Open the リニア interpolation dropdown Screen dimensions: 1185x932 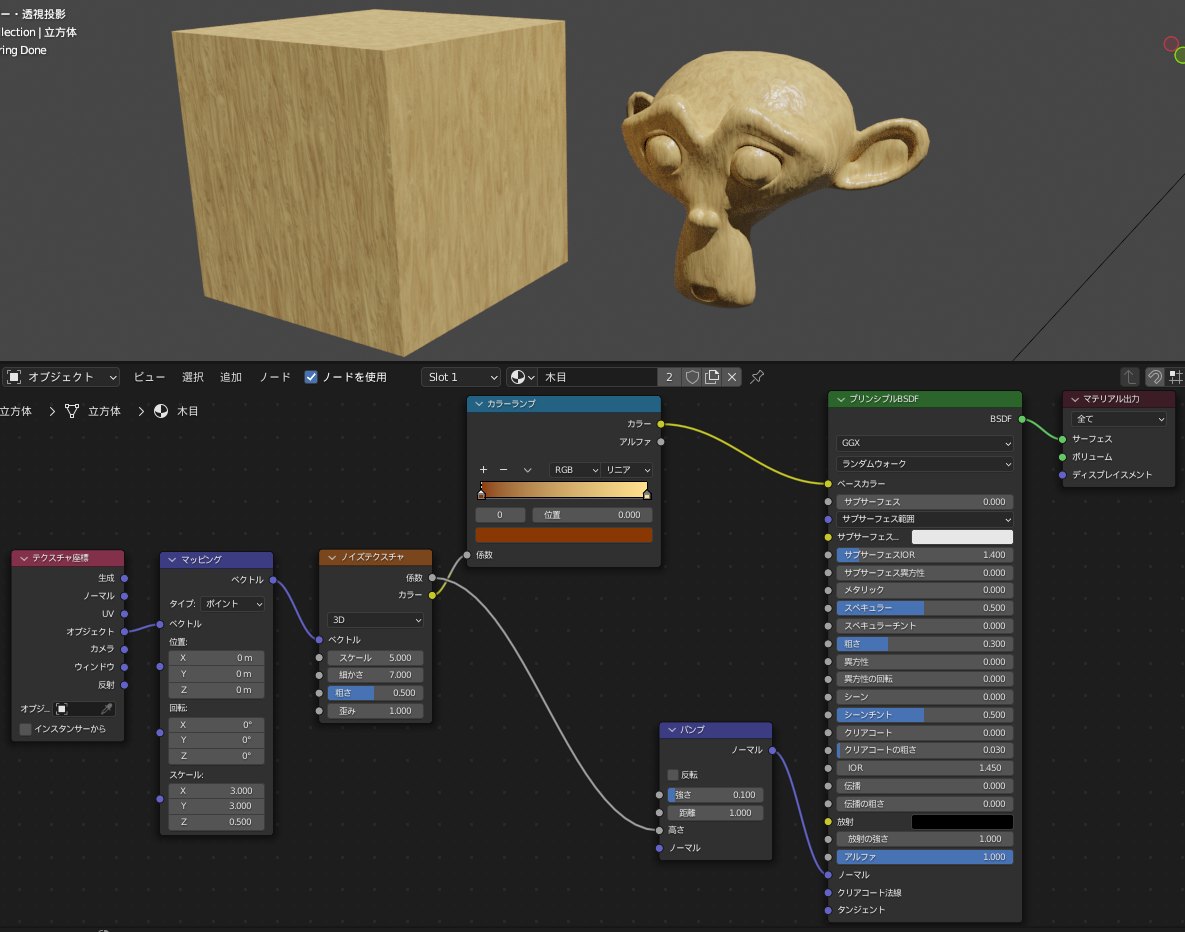[x=627, y=469]
